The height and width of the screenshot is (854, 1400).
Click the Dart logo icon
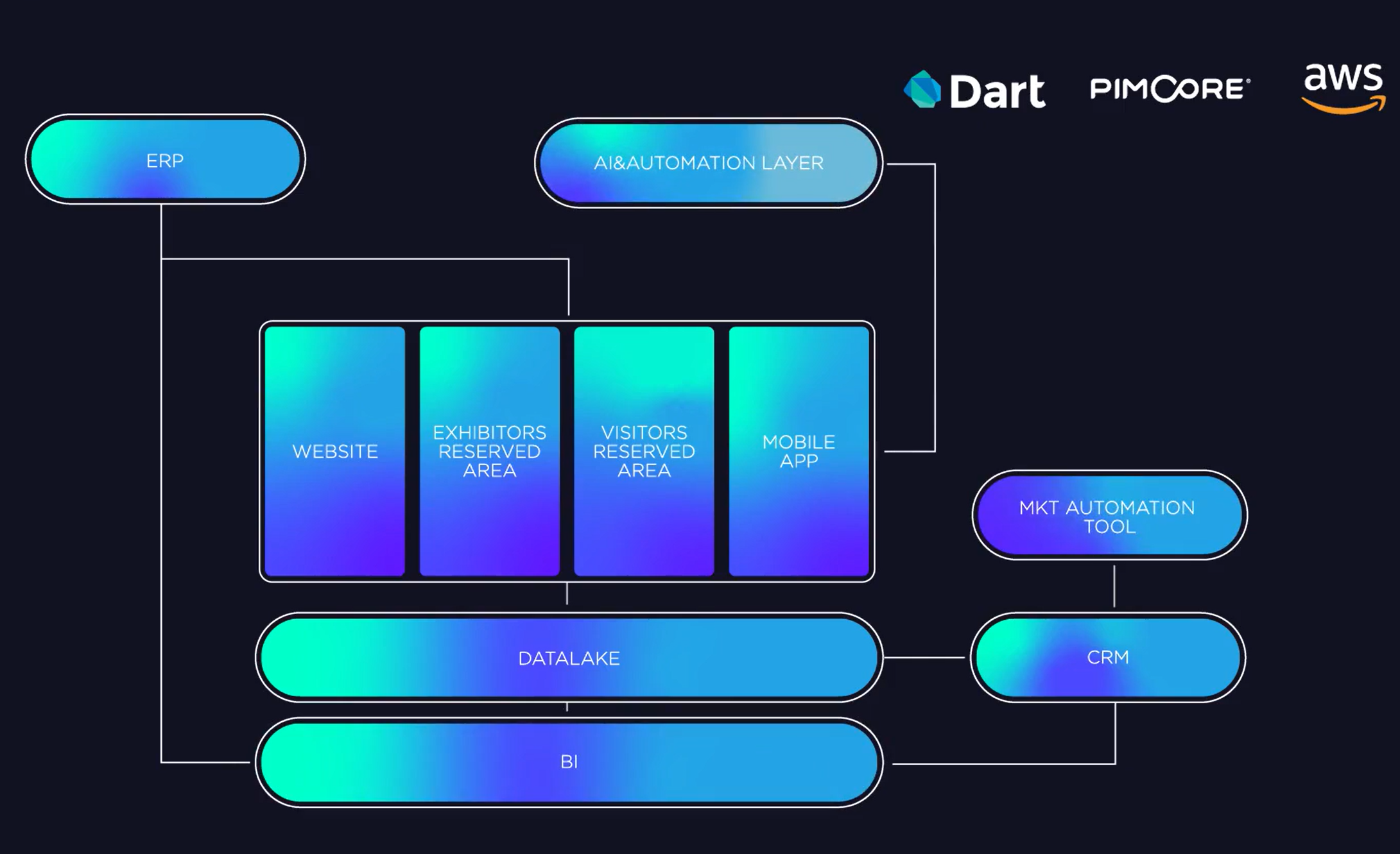[x=922, y=90]
